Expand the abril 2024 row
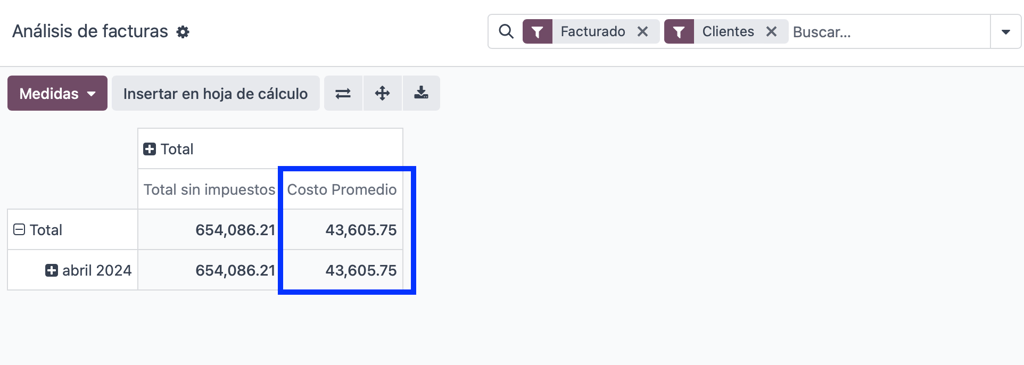This screenshot has width=1024, height=365. (88, 270)
